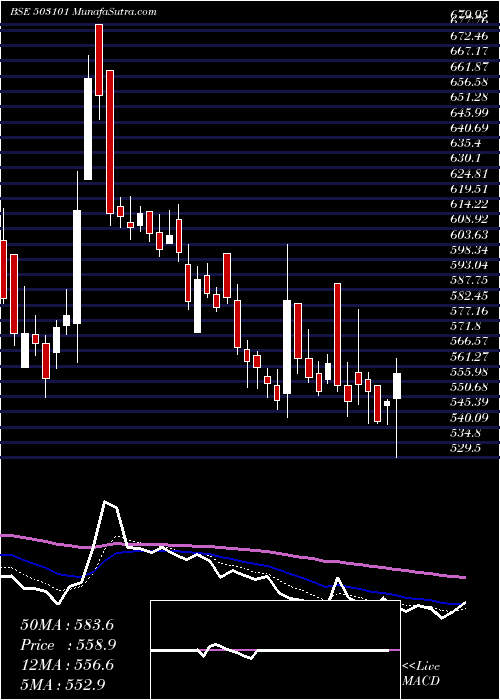The image size is (500, 700).
Task: Click the last white candlestick with long lower wick
Action: click(x=397, y=386)
